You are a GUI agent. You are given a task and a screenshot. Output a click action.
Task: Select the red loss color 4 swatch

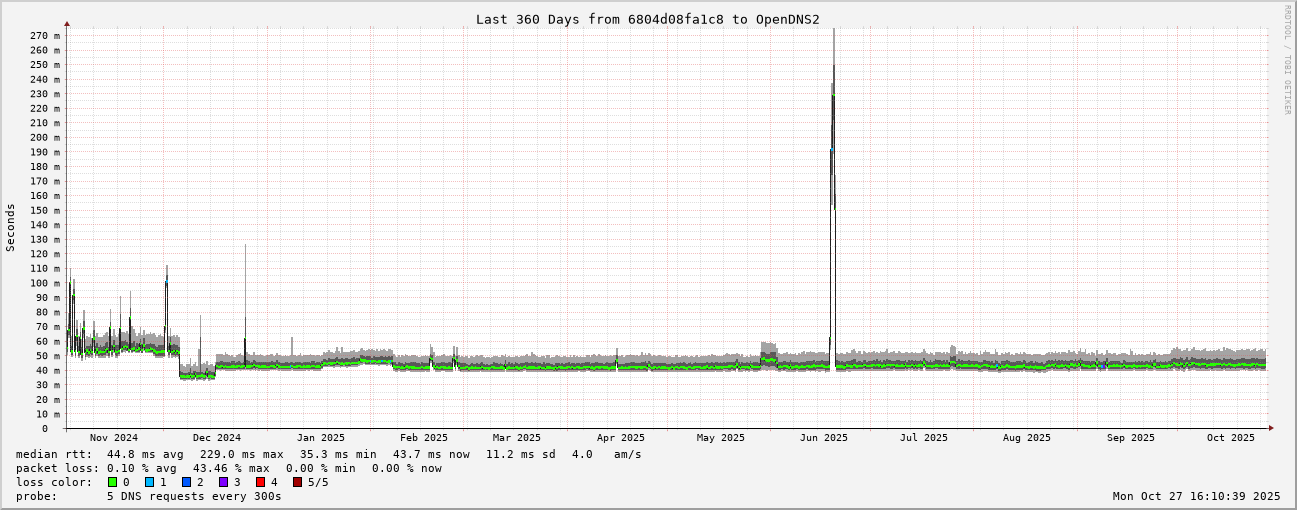click(x=260, y=482)
